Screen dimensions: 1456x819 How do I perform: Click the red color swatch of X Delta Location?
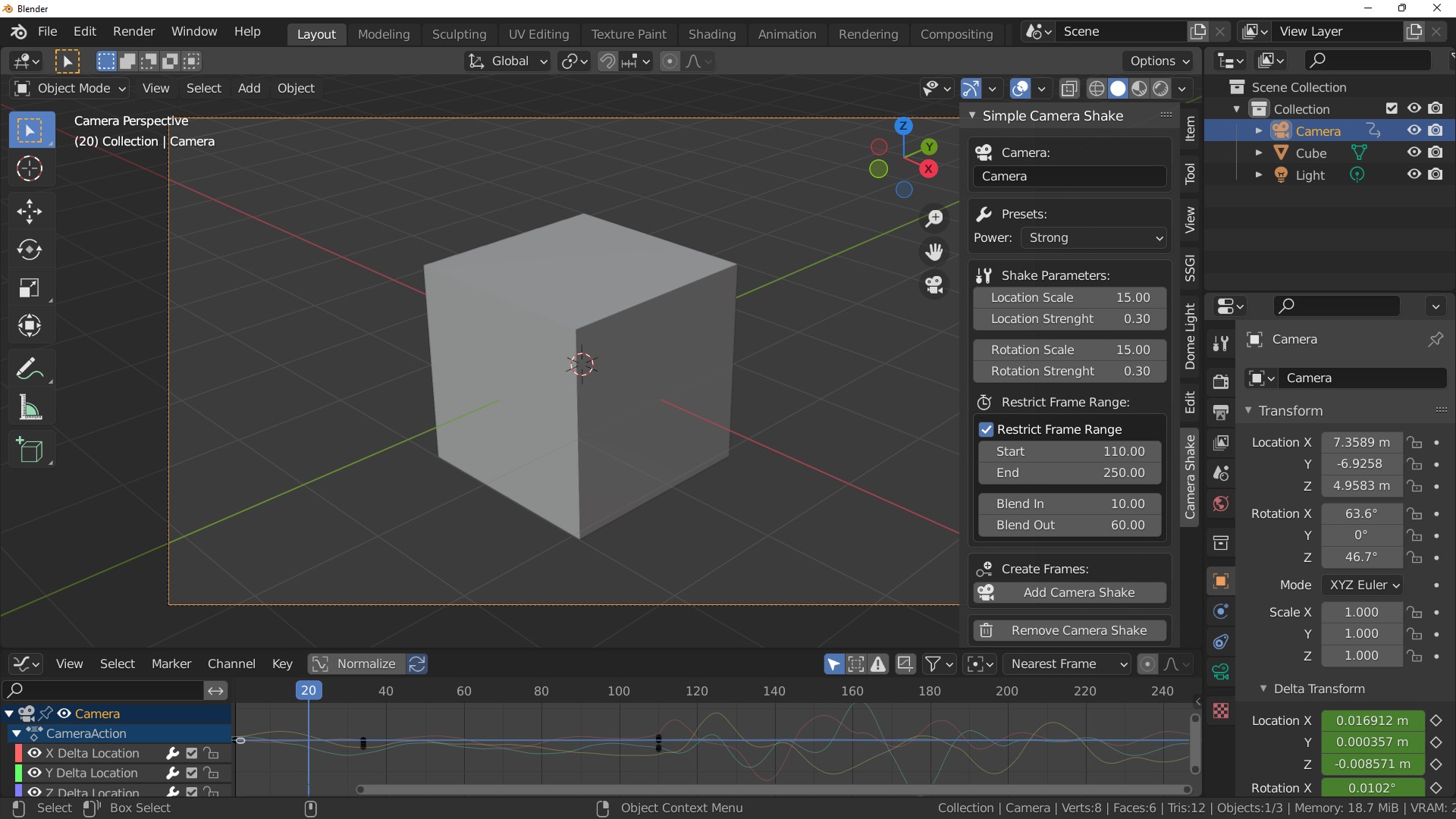tap(18, 753)
